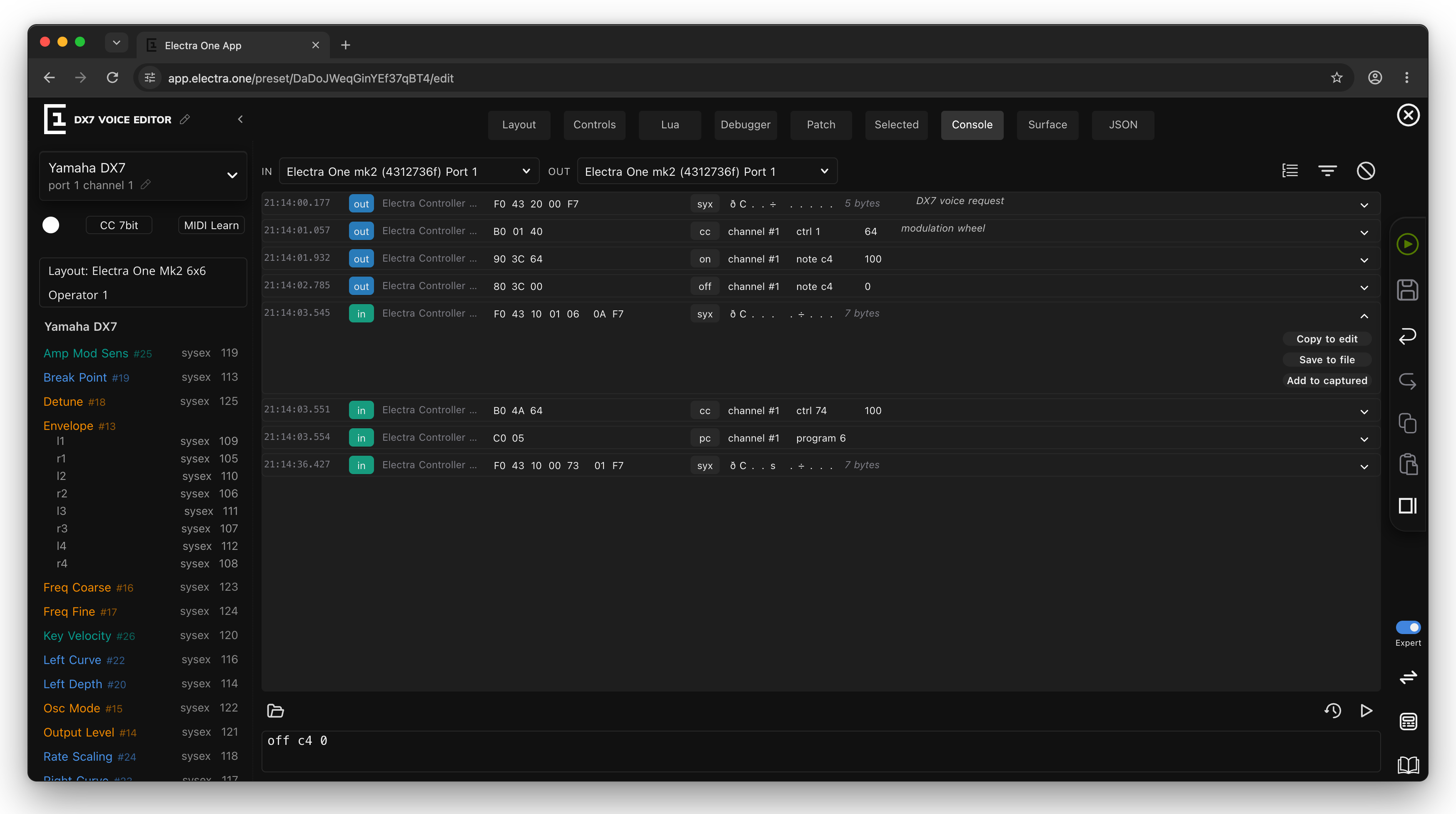Open the Lua tab
1456x814 pixels.
click(670, 125)
